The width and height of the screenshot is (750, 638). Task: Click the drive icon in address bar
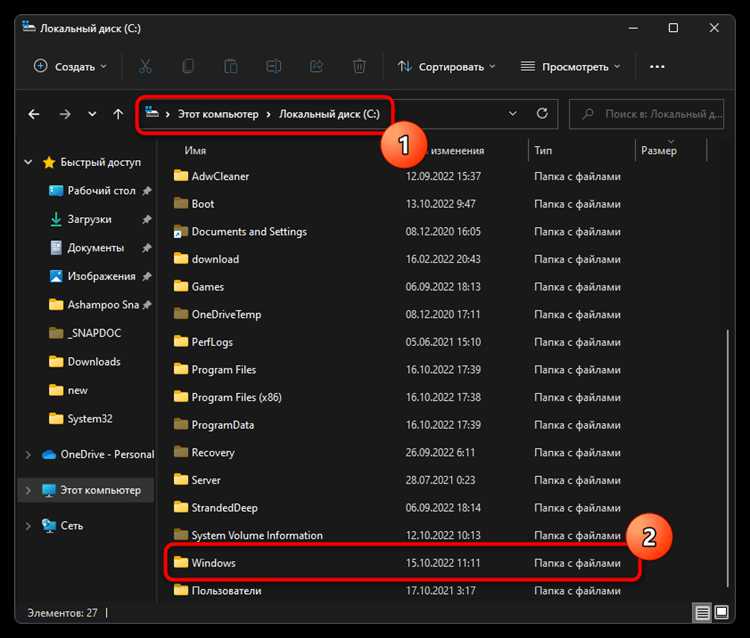(152, 112)
